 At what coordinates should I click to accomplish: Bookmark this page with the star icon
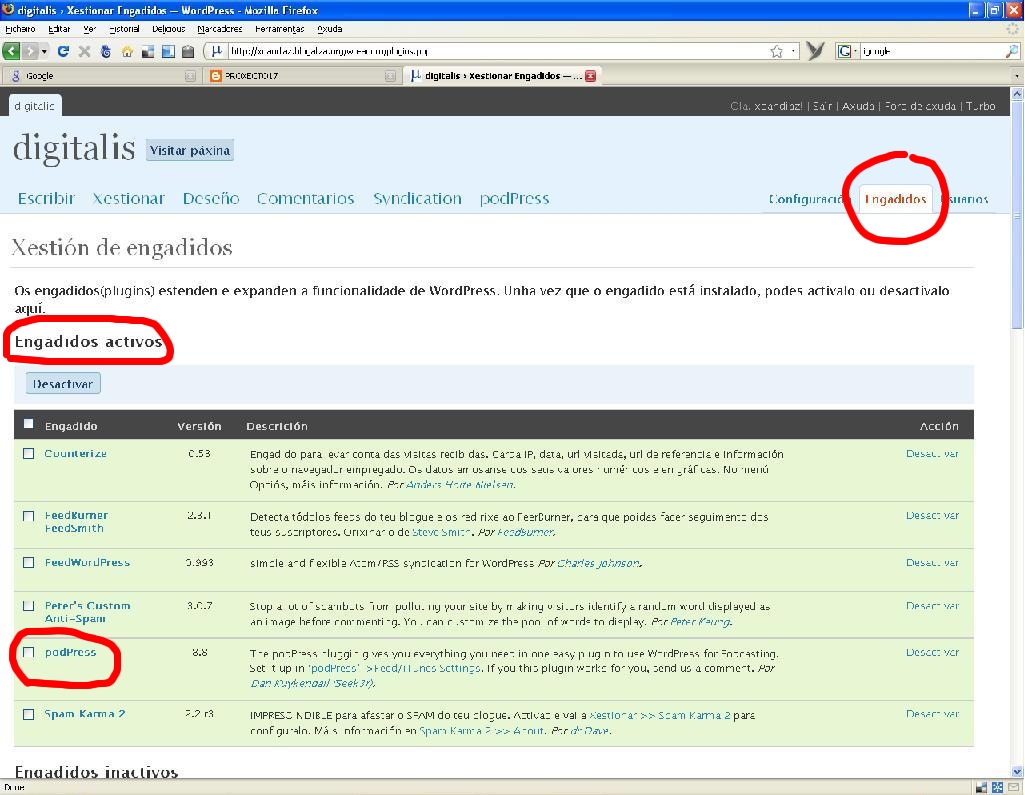pos(776,51)
